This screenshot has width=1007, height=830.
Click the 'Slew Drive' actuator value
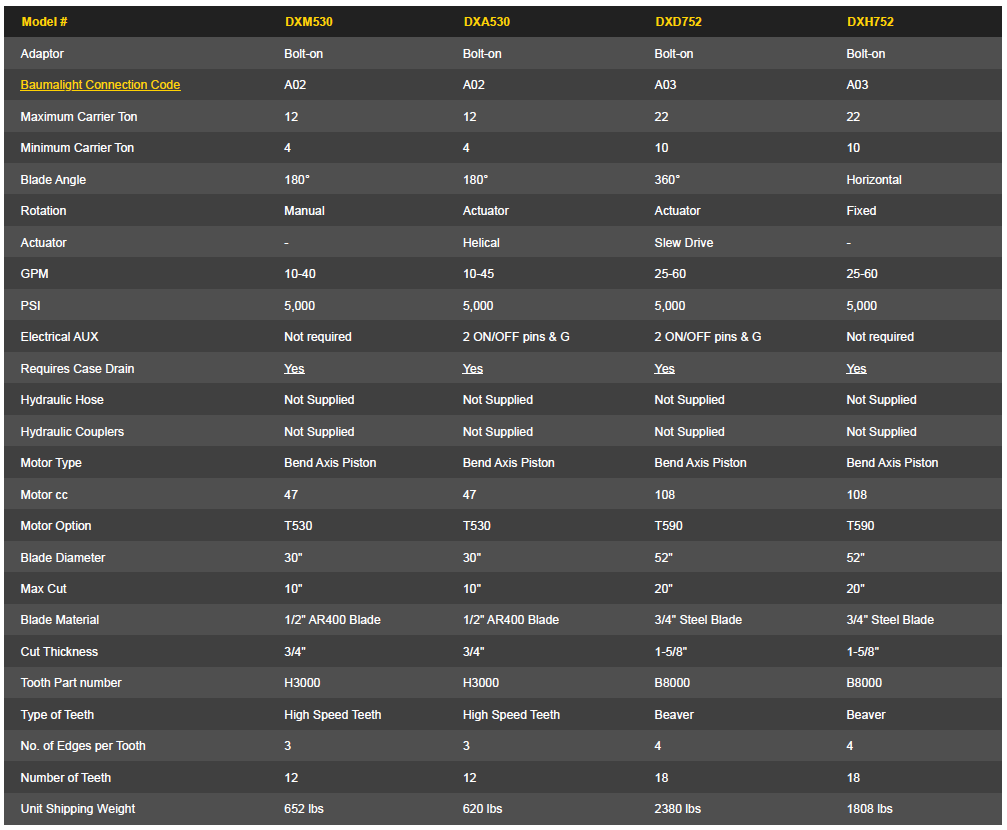tap(684, 243)
